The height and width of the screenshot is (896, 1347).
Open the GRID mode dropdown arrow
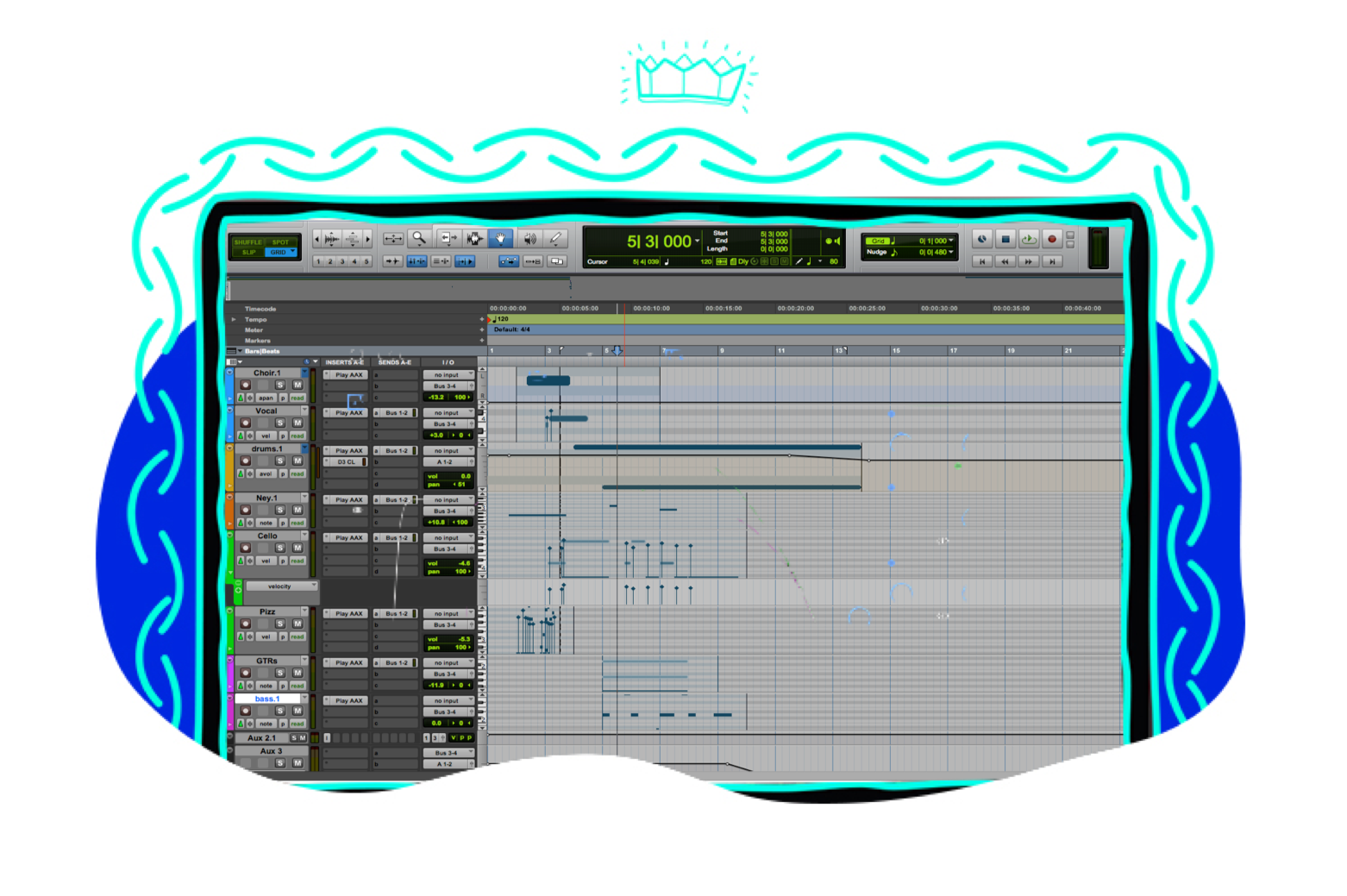point(292,251)
